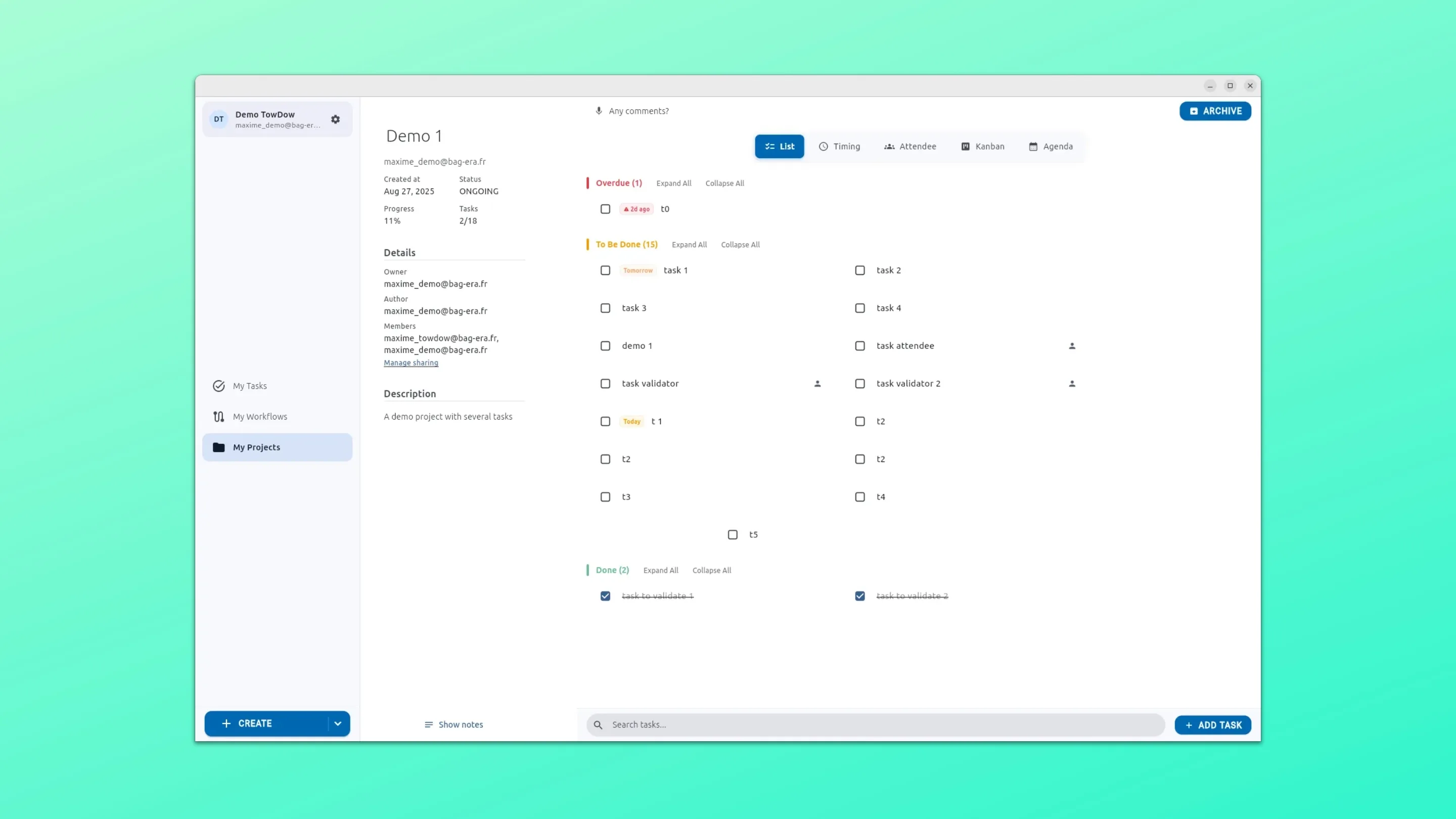This screenshot has height=819, width=1456.
Task: Mark task 4 as done
Action: pyautogui.click(x=859, y=308)
